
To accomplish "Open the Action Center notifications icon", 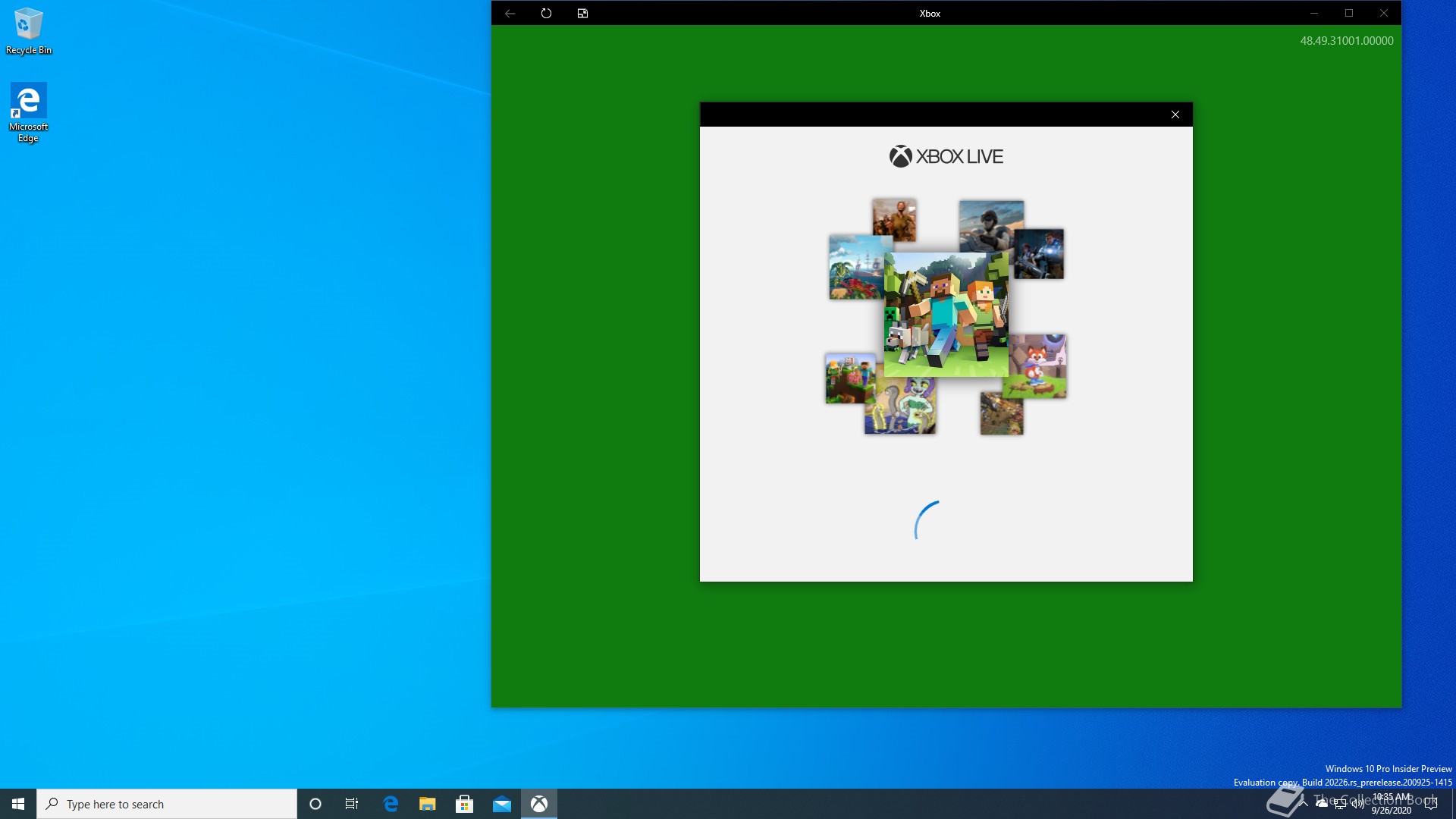I will [1431, 804].
